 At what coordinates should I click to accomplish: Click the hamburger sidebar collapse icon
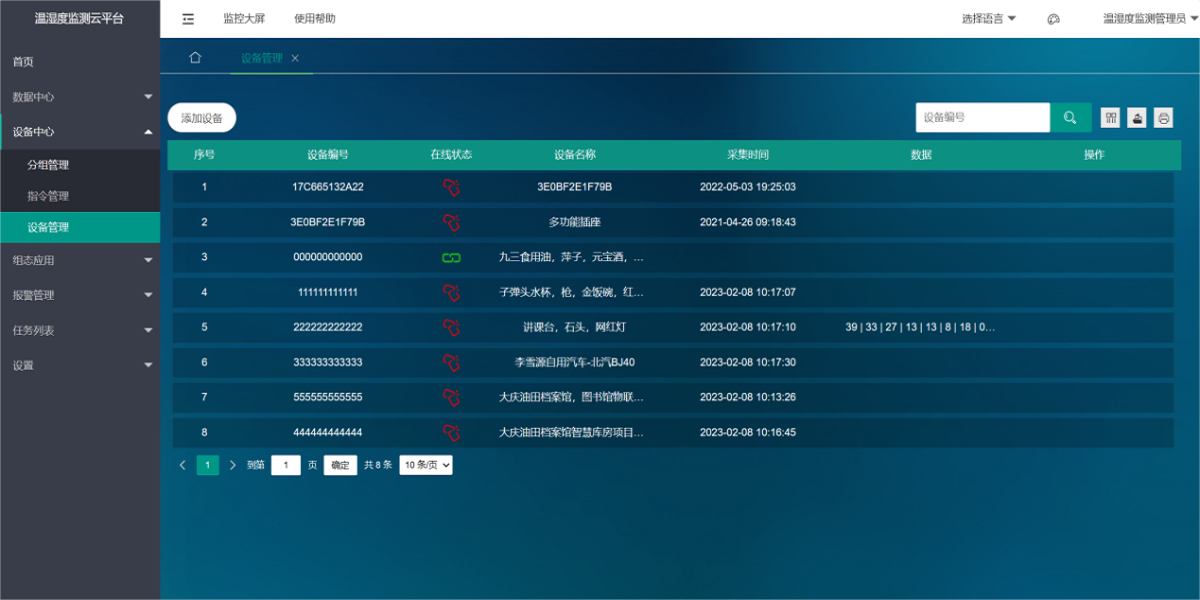[x=187, y=18]
